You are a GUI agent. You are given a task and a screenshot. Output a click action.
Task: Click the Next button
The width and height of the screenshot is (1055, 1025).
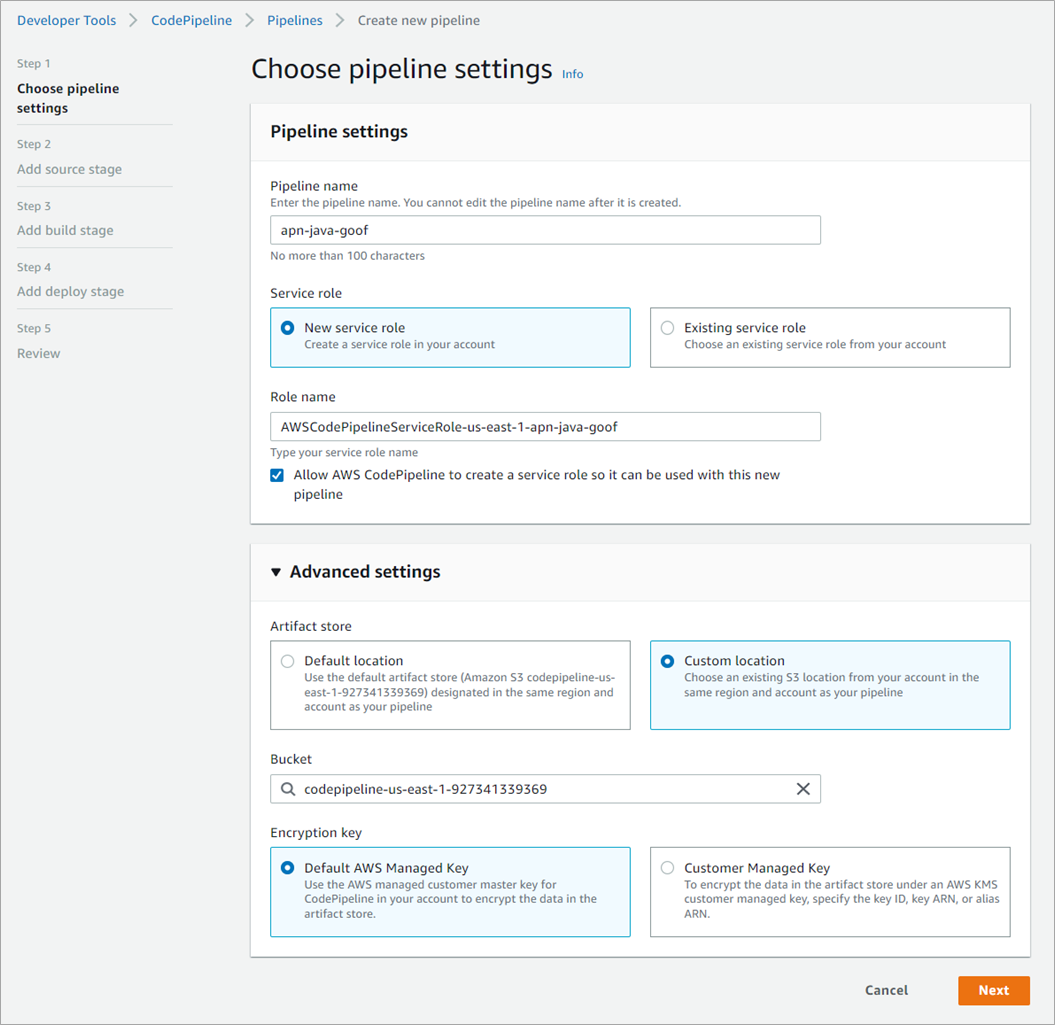(993, 990)
